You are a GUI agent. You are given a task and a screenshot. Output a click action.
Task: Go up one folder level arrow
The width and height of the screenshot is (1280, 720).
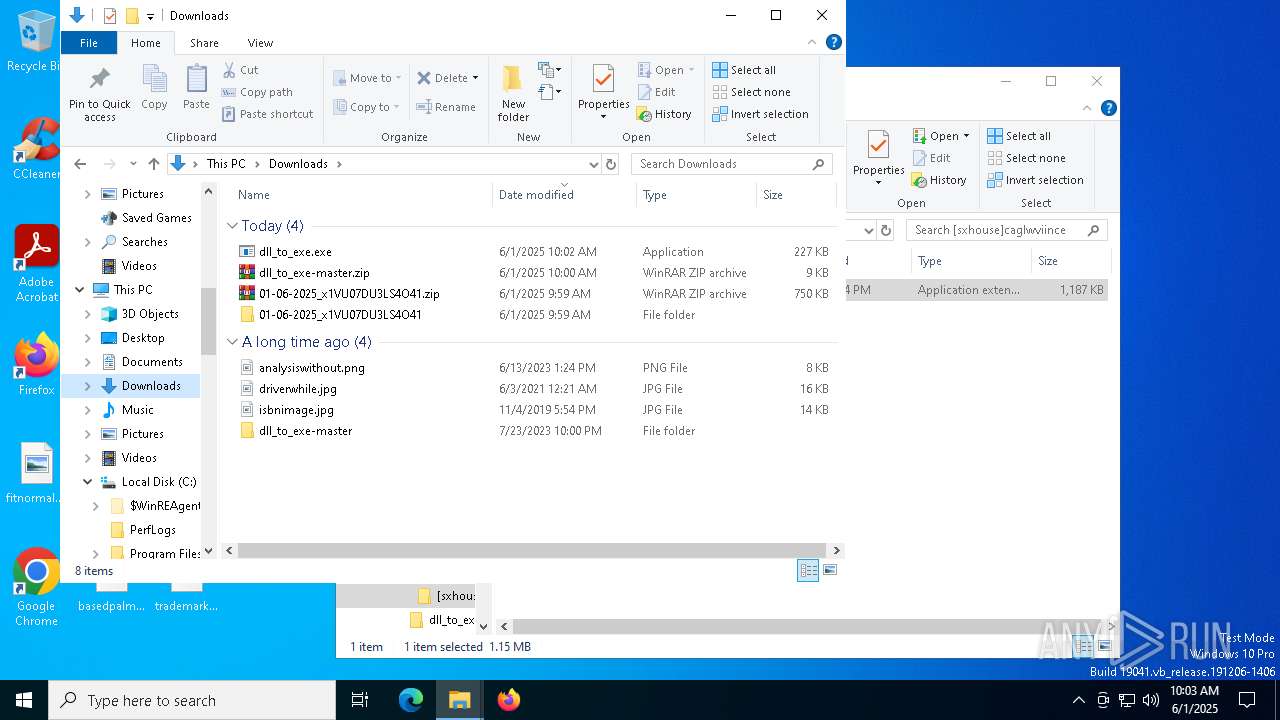click(153, 164)
